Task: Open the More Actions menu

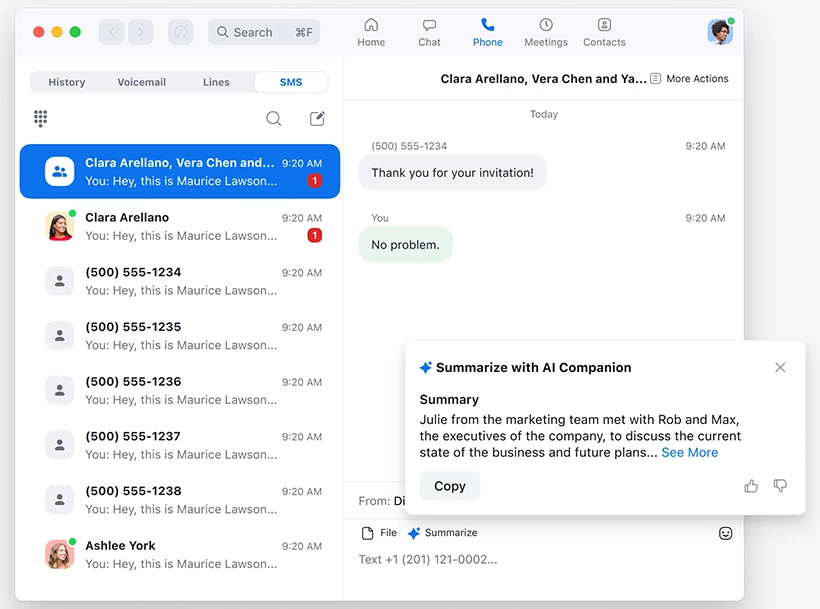Action: 689,77
